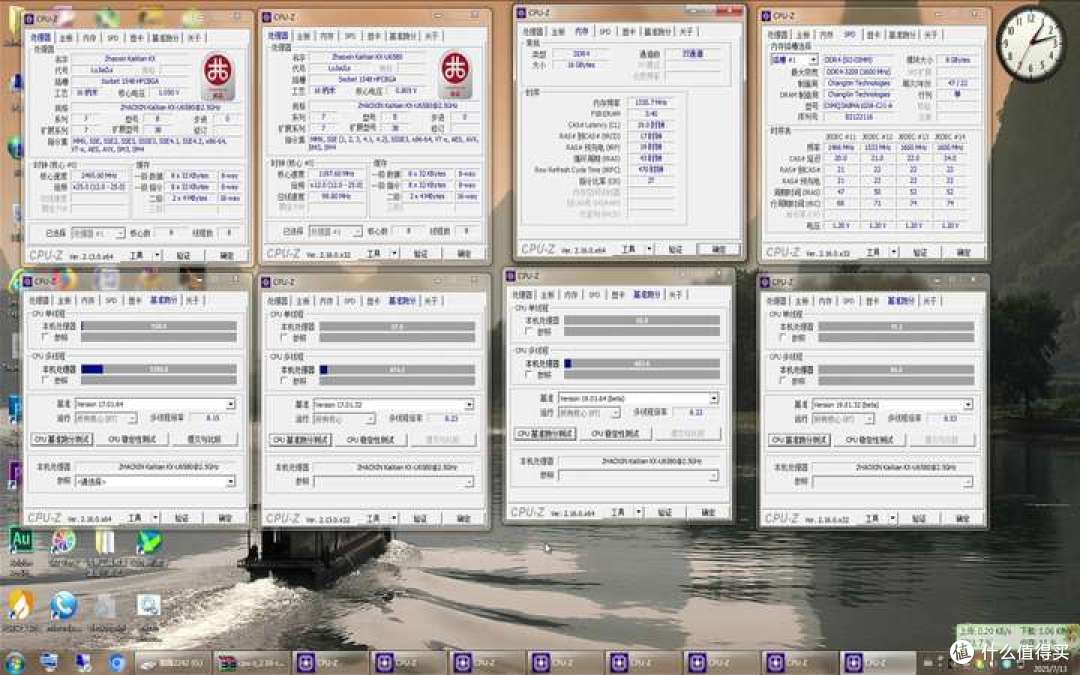Tick single-thread Reference checkbox in Version 19.01.64 window

tap(528, 331)
